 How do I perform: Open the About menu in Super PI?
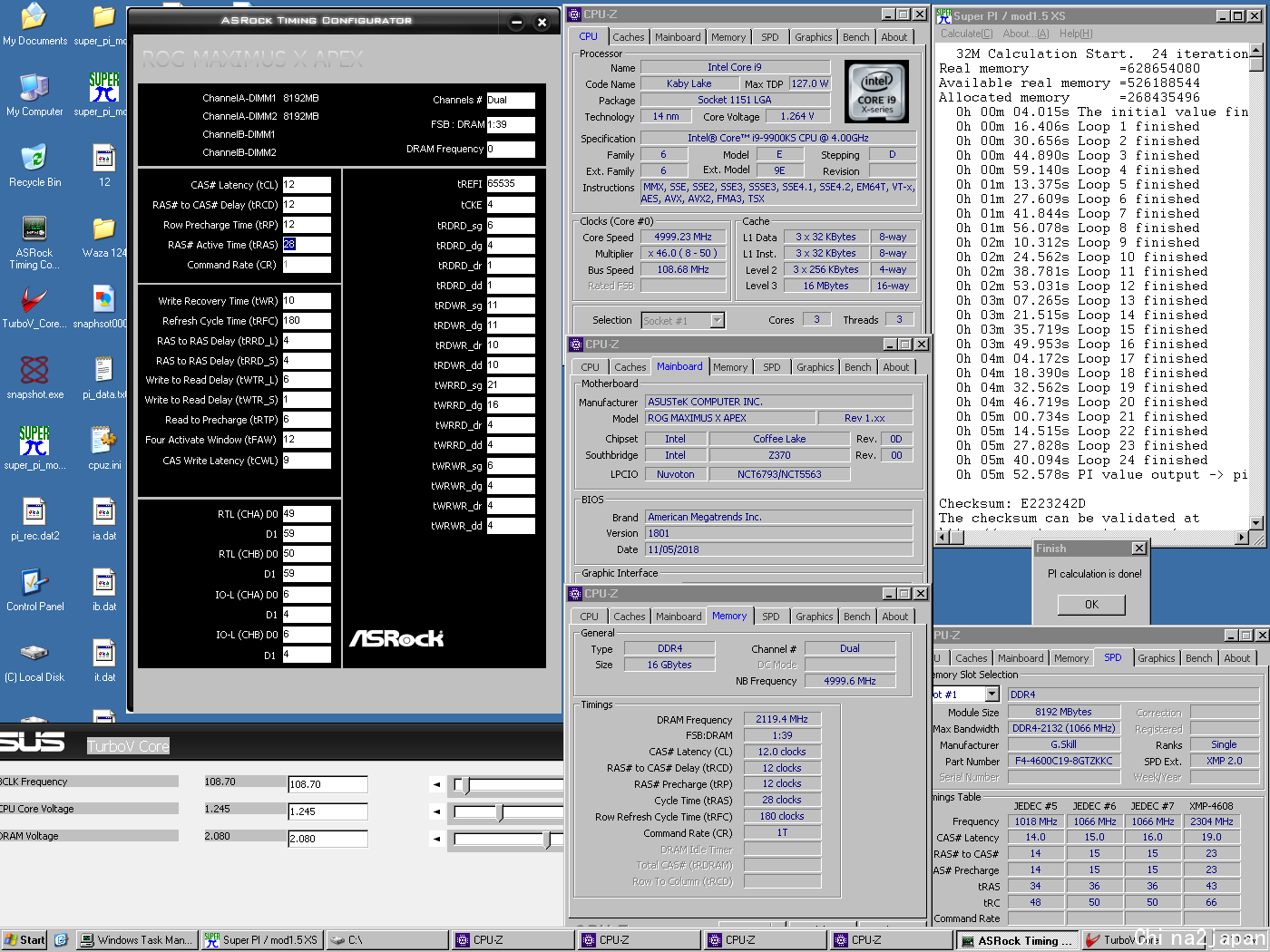[x=1026, y=34]
